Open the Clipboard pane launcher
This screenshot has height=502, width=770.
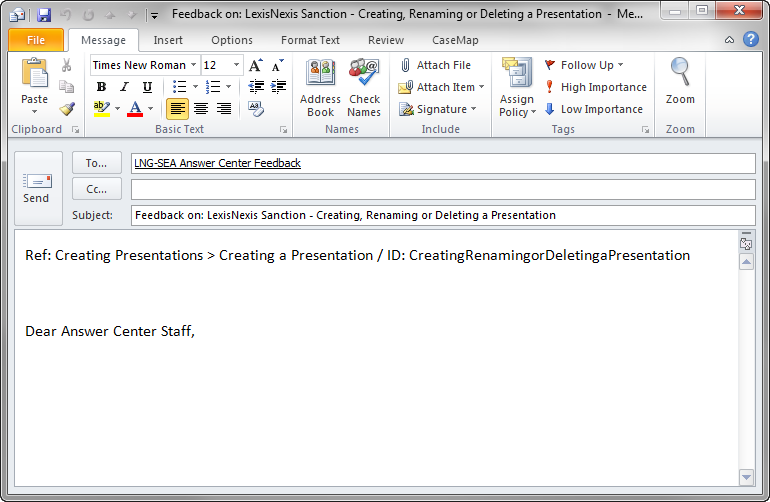[x=76, y=130]
